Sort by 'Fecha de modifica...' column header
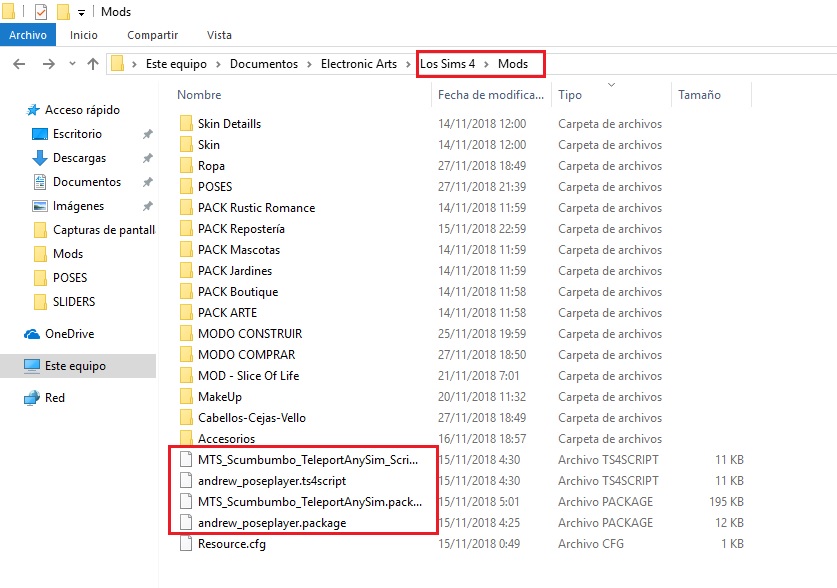Viewport: 837px width, 588px height. pyautogui.click(x=491, y=95)
